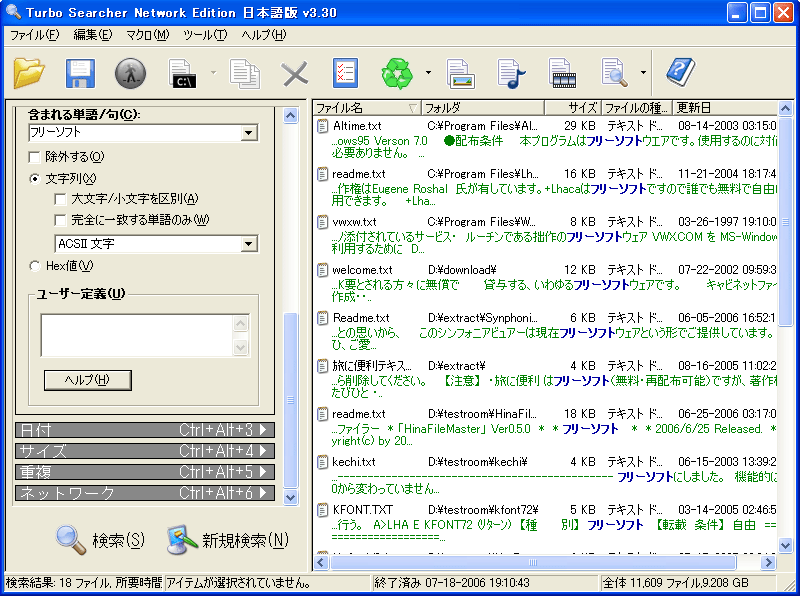The image size is (800, 596).
Task: Click the X delete icon in toolbar
Action: click(295, 74)
